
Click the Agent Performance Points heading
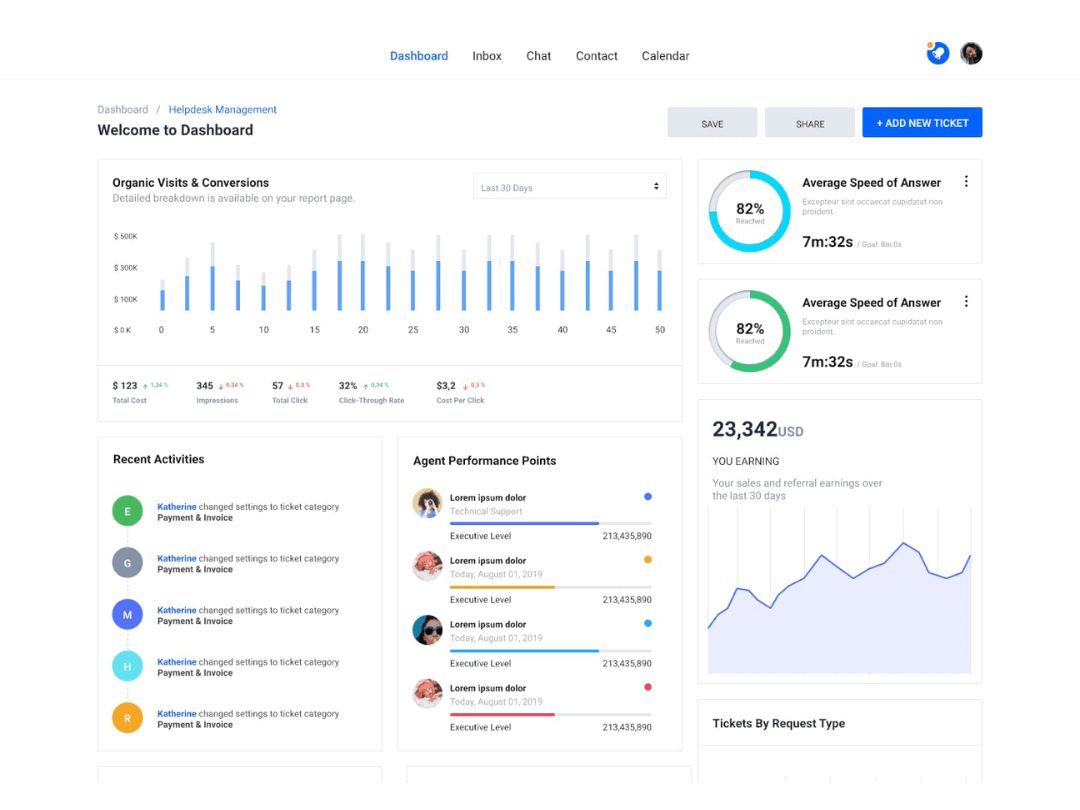point(484,461)
